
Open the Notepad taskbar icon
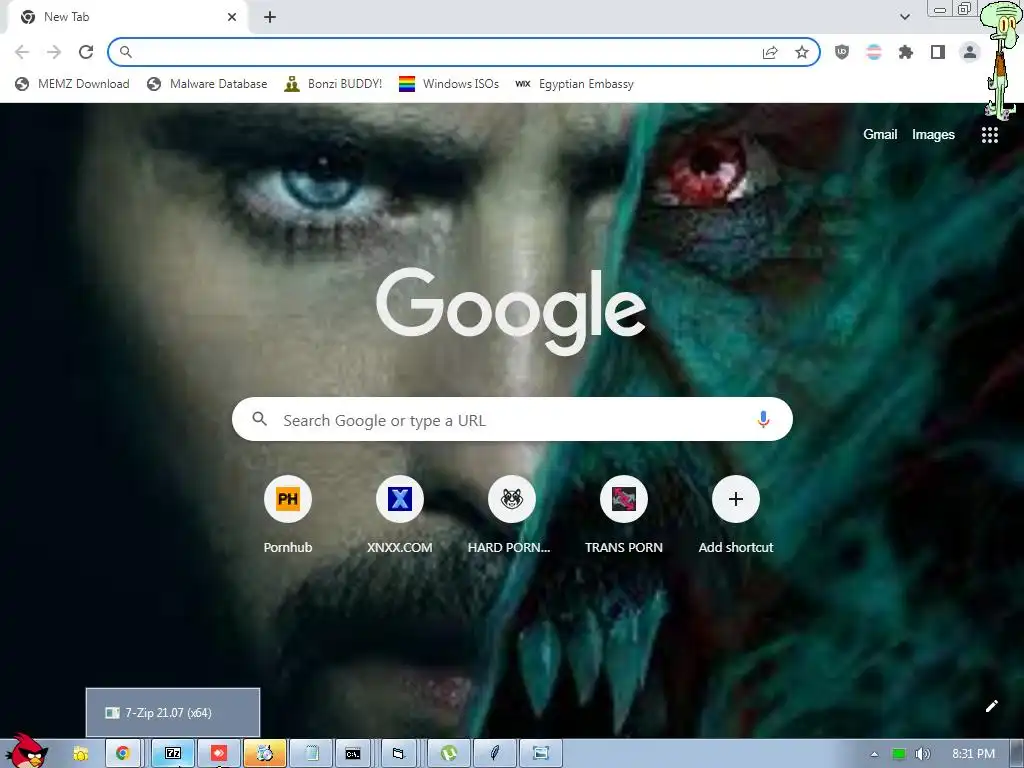pyautogui.click(x=312, y=754)
